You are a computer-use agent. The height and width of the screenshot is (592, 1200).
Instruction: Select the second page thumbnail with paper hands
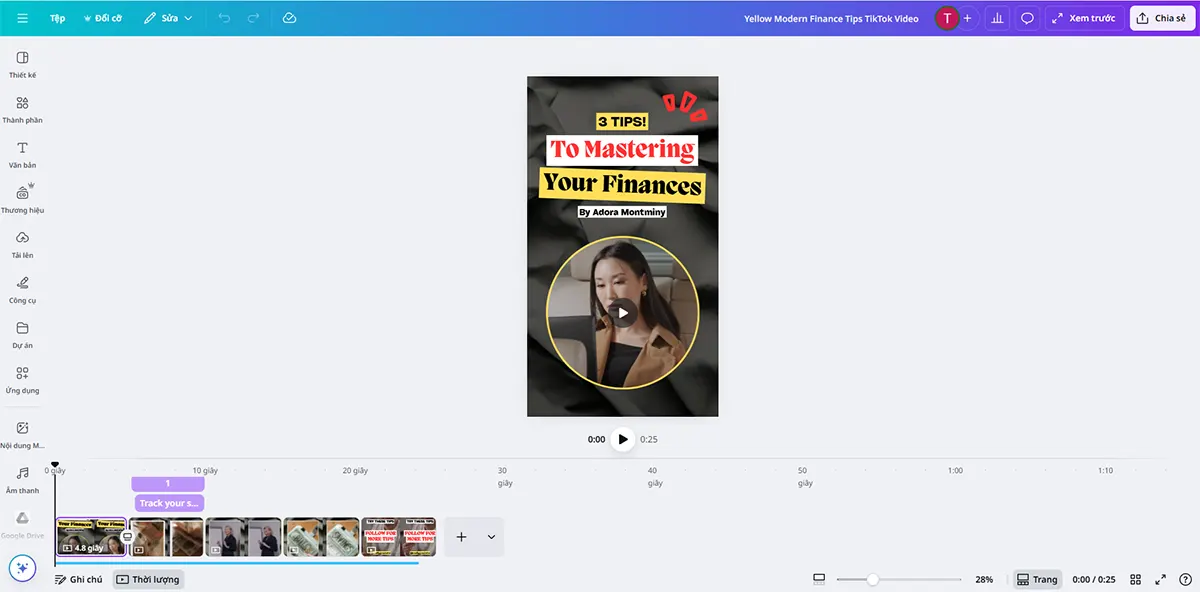(167, 537)
